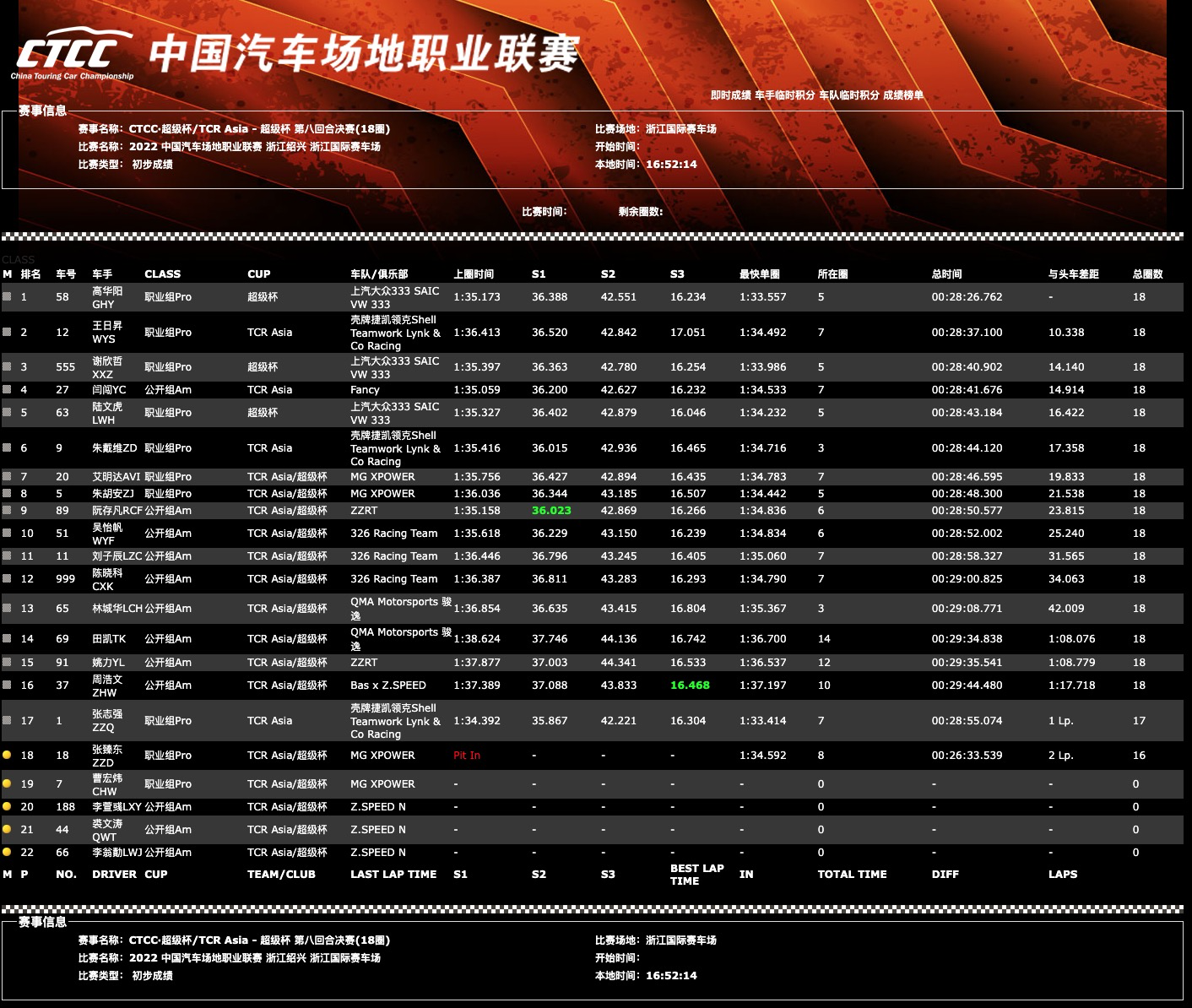The height and width of the screenshot is (1008, 1192).
Task: Click gray status marker for 王日昇 WYS row
Action: 7,333
